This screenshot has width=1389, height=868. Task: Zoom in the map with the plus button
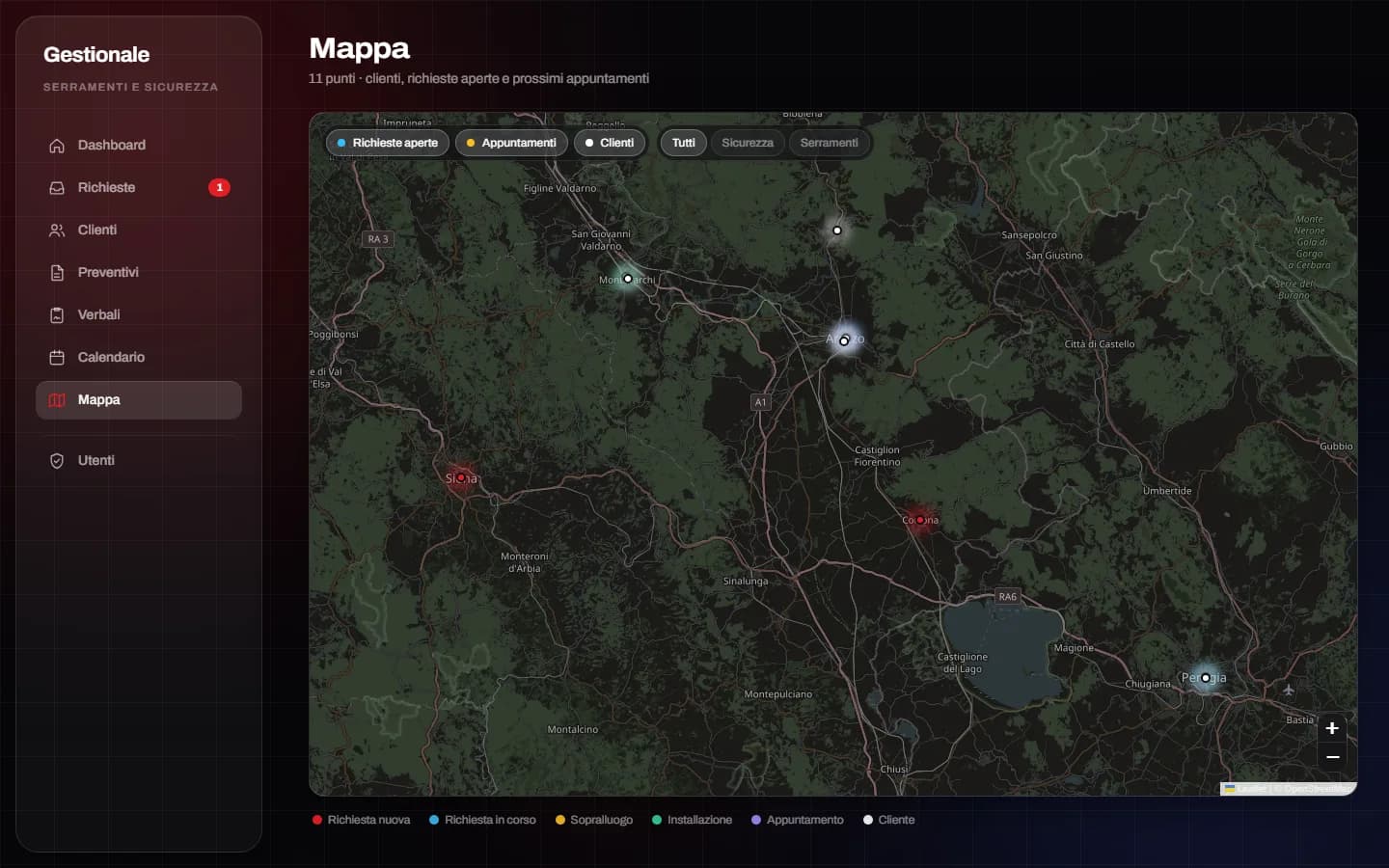(x=1332, y=728)
